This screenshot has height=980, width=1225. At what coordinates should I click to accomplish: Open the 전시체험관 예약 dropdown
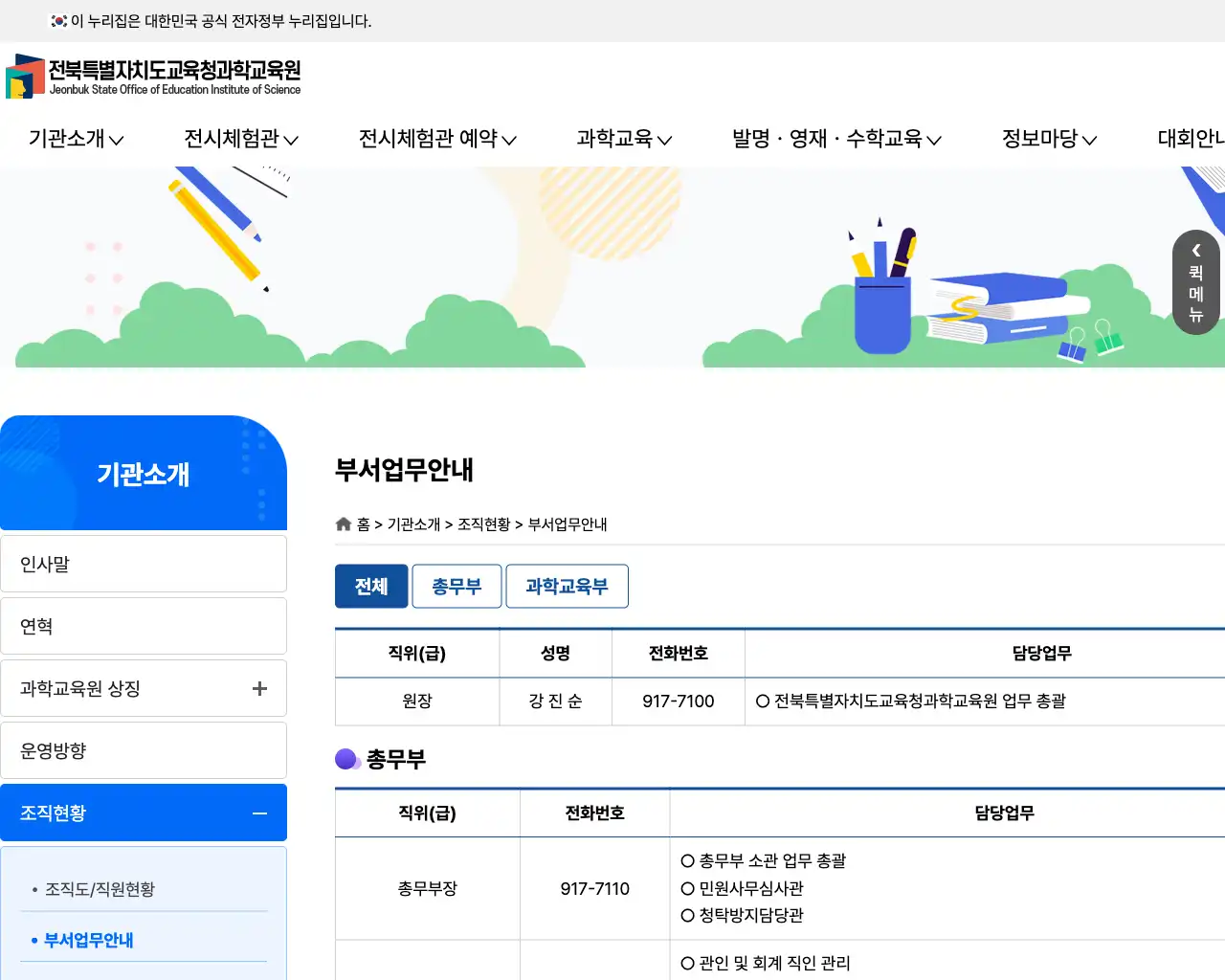pyautogui.click(x=437, y=139)
